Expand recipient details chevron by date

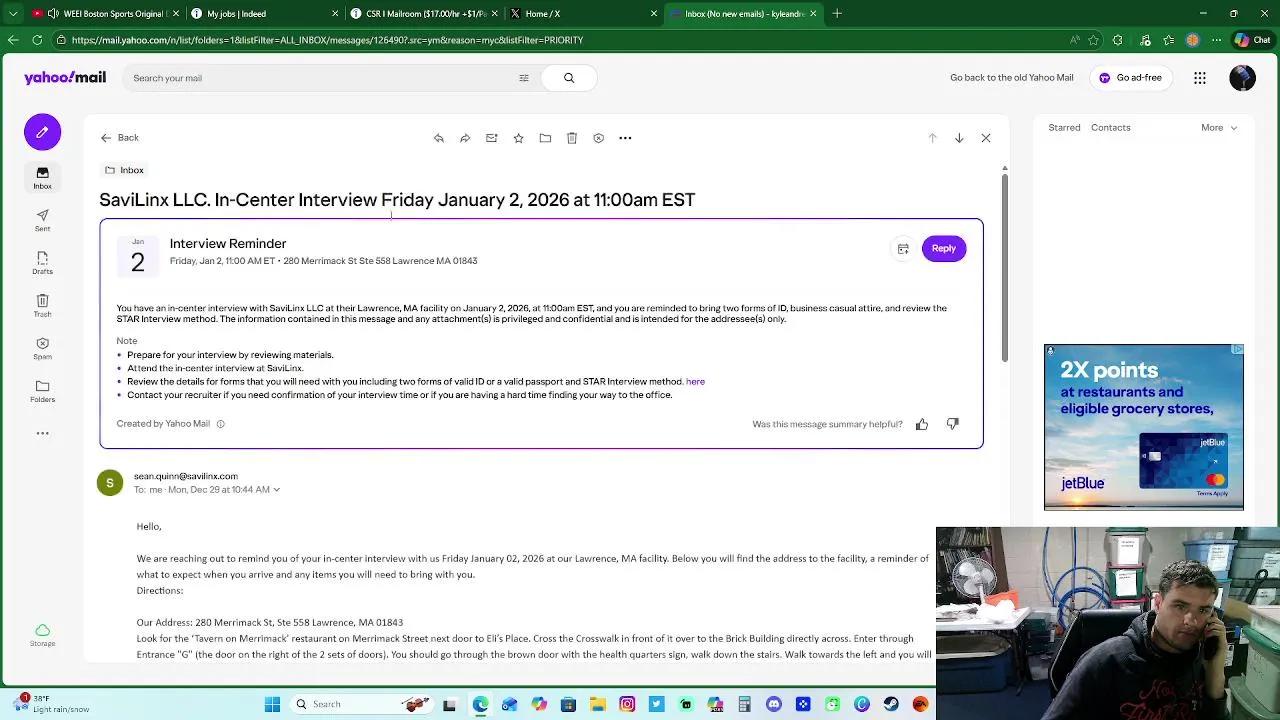click(277, 490)
